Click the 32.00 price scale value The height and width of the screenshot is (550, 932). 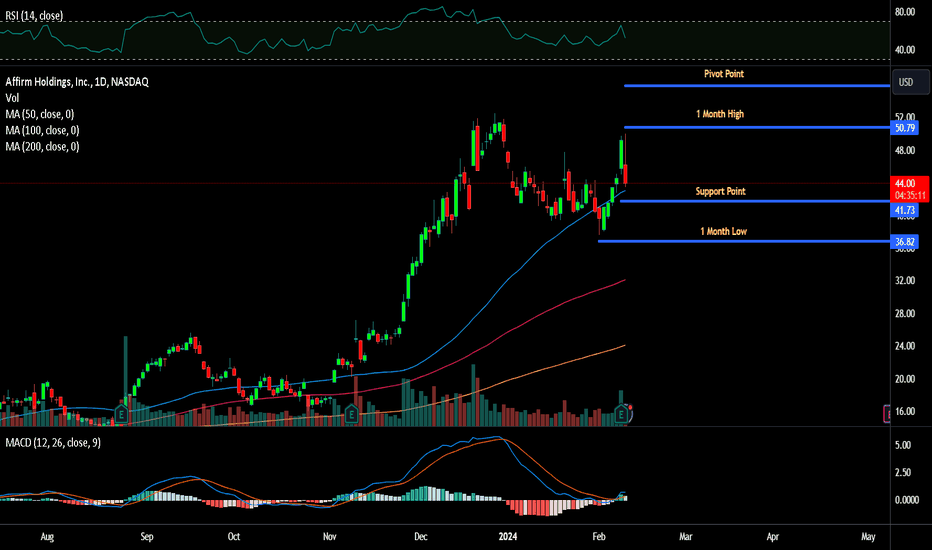[x=905, y=280]
